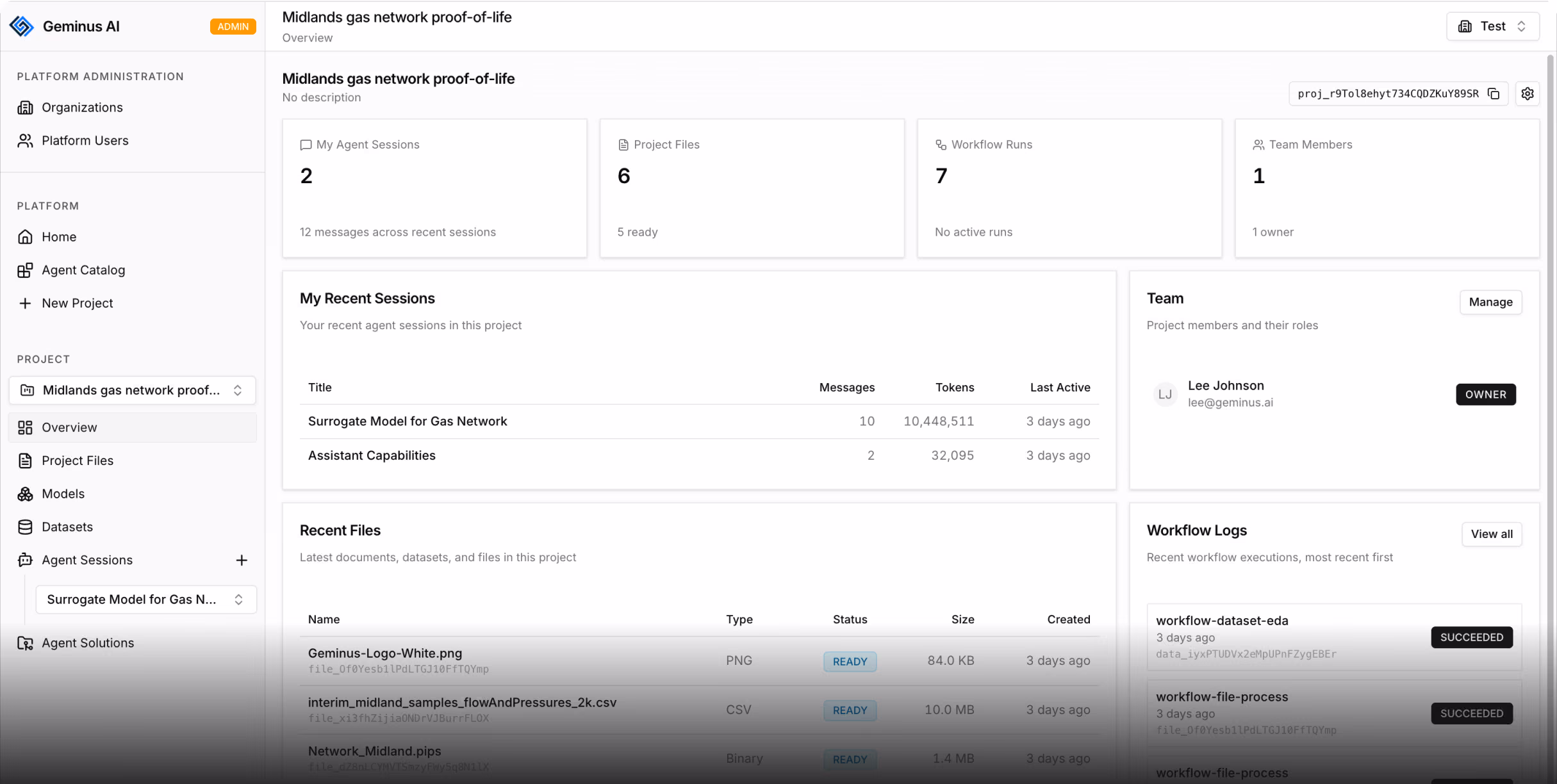Click READY status for Geminus-Logo-White.png
This screenshot has width=1557, height=784.
click(x=850, y=662)
